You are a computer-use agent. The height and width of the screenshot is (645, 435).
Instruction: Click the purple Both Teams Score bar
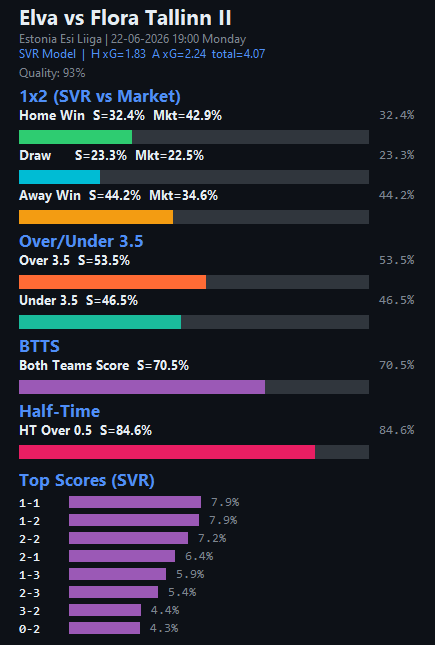[x=142, y=387]
